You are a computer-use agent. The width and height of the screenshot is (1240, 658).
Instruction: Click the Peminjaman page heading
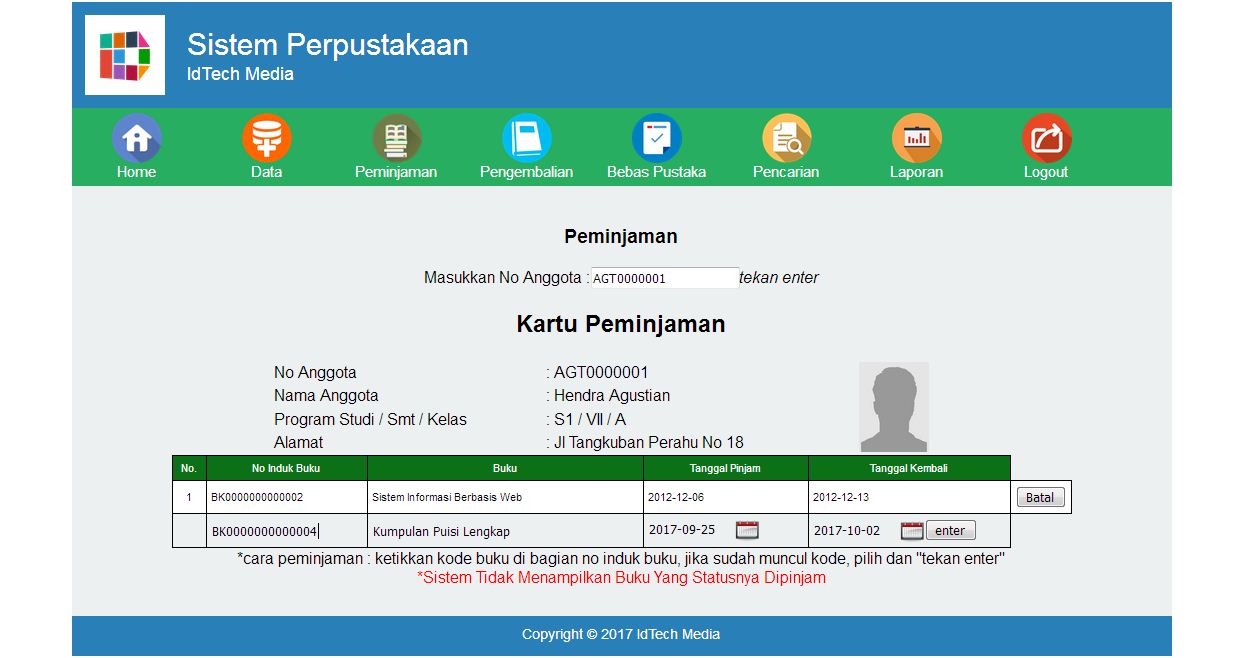(x=621, y=237)
